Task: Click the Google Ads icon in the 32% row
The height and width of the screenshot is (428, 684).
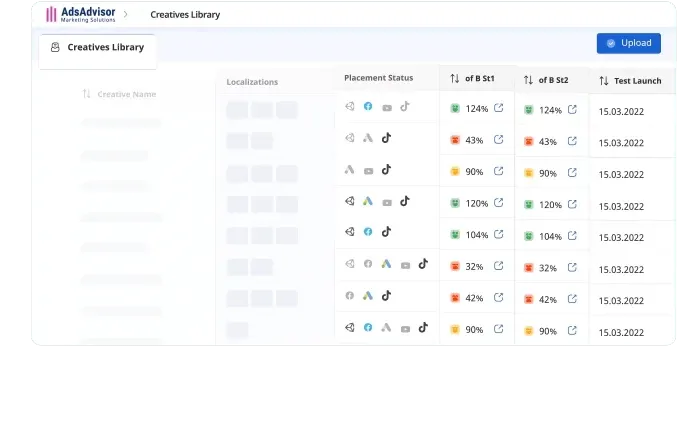Action: coord(386,264)
